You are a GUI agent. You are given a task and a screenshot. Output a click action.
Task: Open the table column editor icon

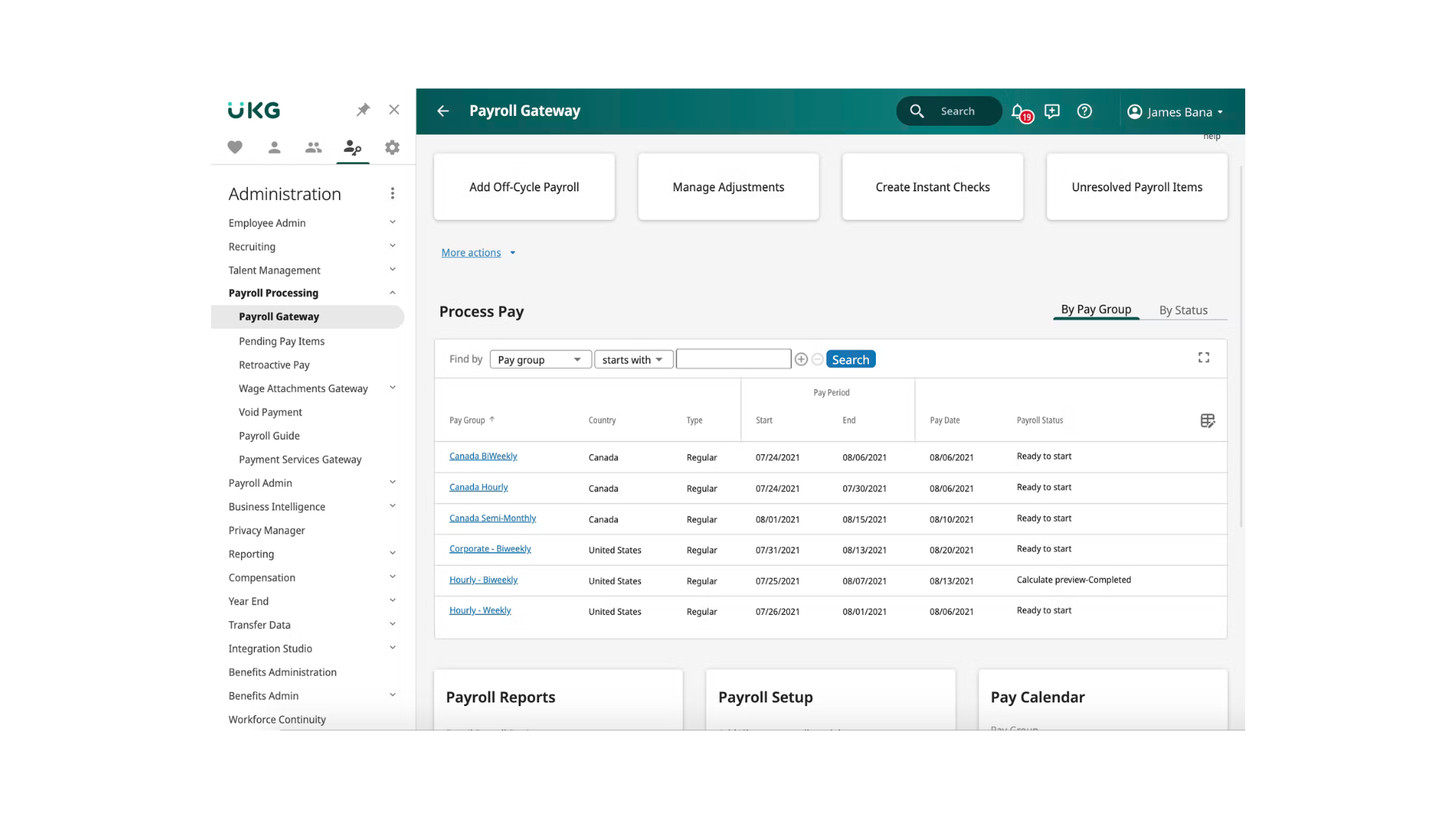pyautogui.click(x=1207, y=421)
